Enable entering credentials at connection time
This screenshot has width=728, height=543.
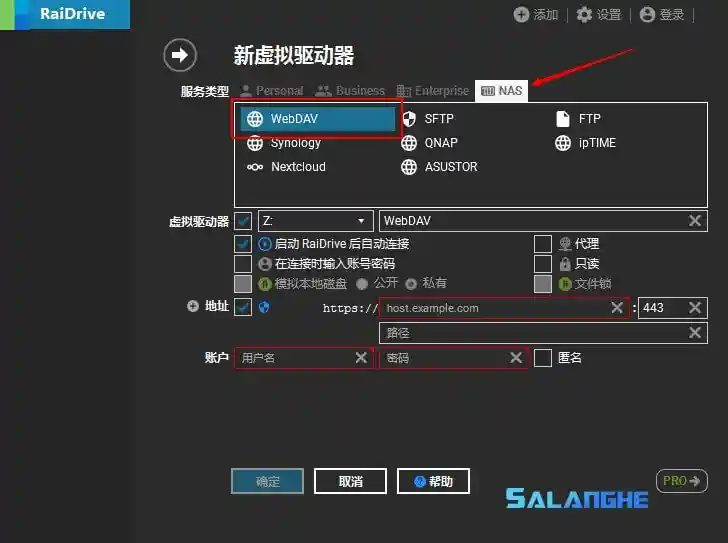pyautogui.click(x=243, y=264)
